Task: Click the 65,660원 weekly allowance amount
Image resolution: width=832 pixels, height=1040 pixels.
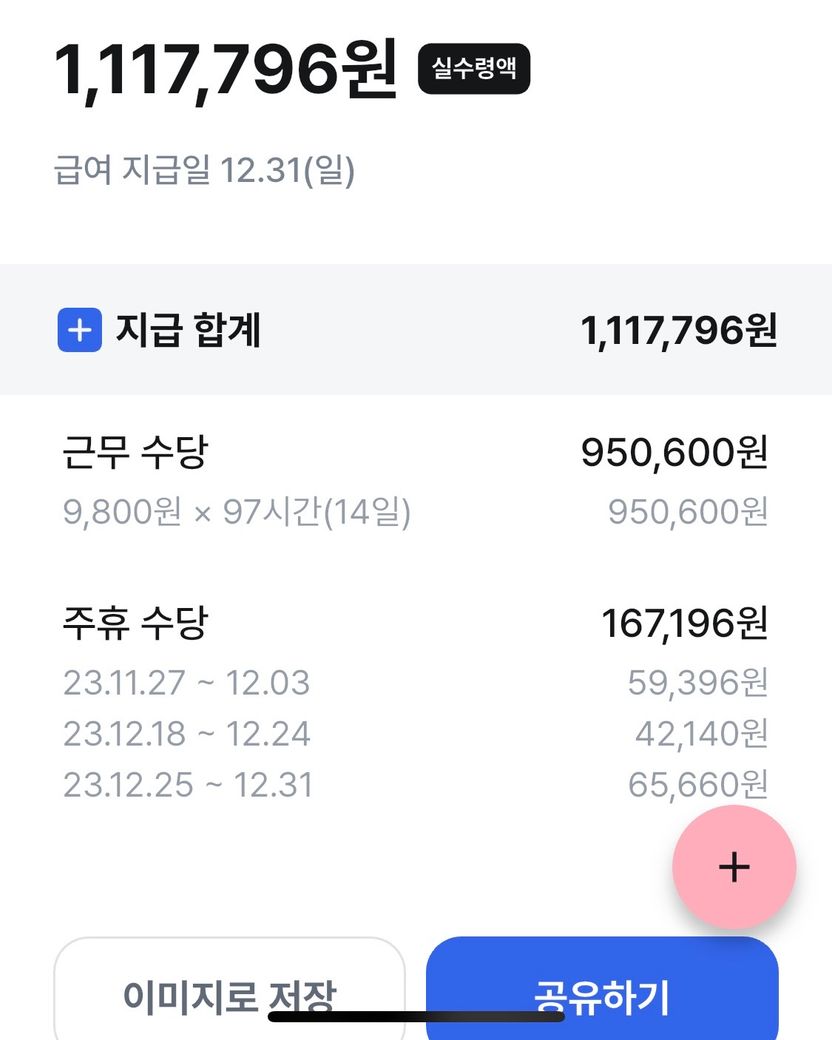Action: 697,785
